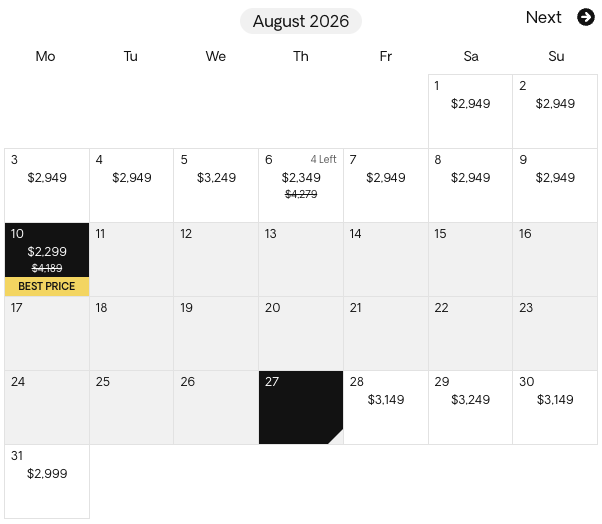The height and width of the screenshot is (524, 602).
Task: Click the unavailable August 13 cell
Action: tap(301, 259)
